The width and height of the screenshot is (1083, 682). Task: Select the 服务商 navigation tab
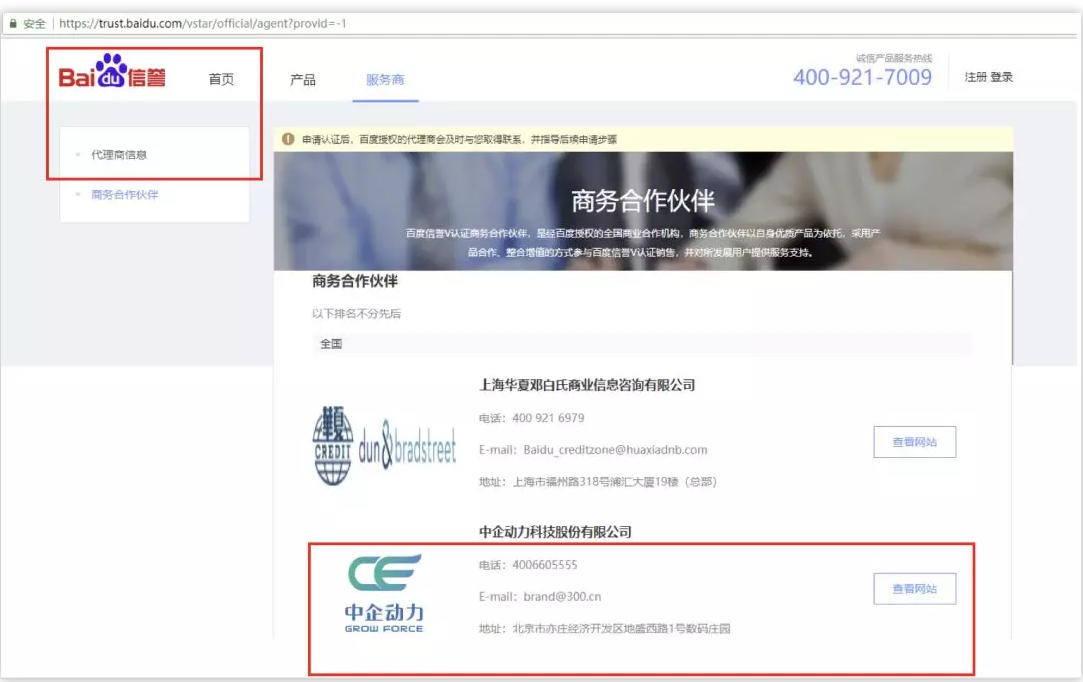[385, 80]
